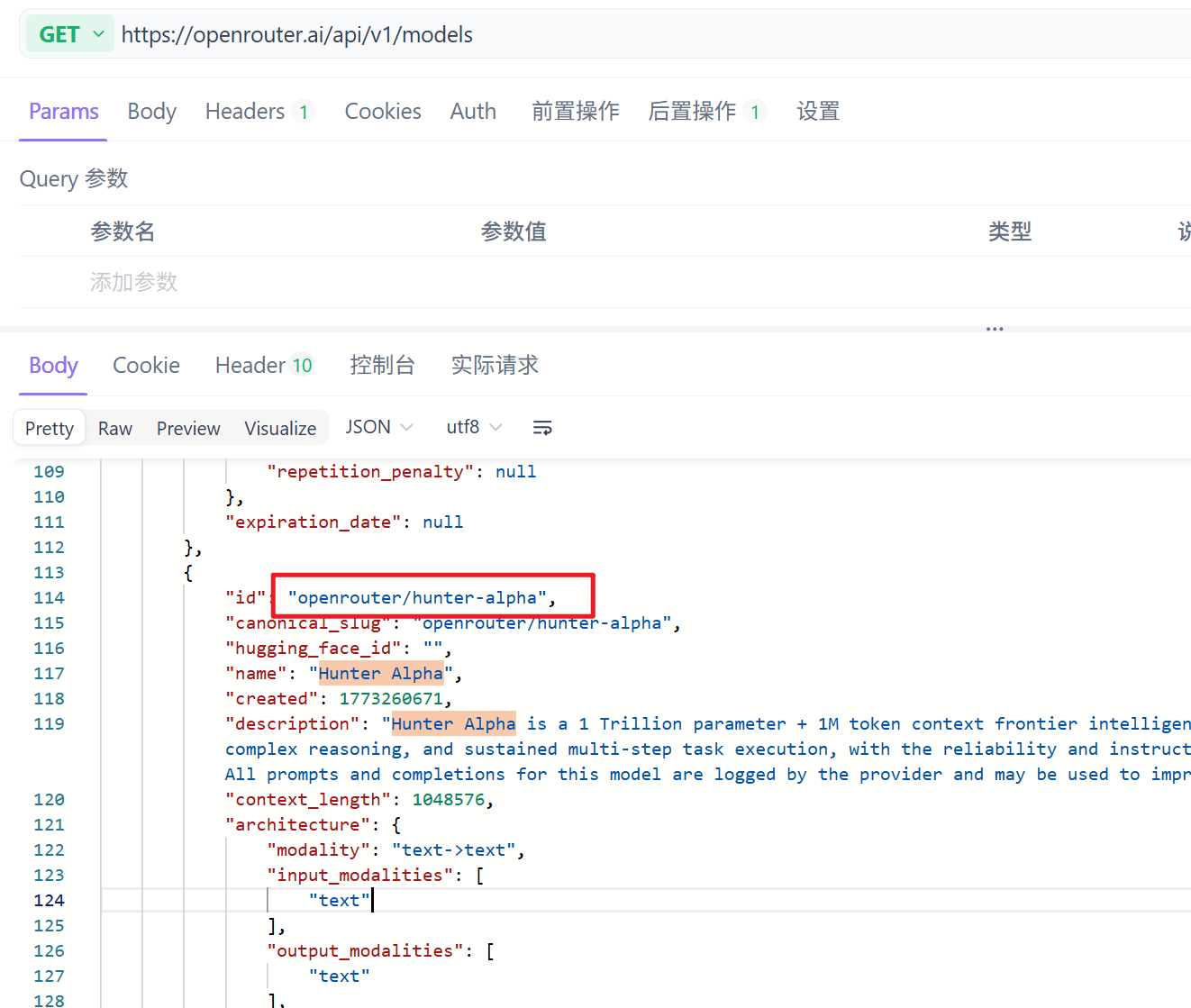Open the 后置操作 tab
The width and height of the screenshot is (1191, 1008).
click(706, 112)
